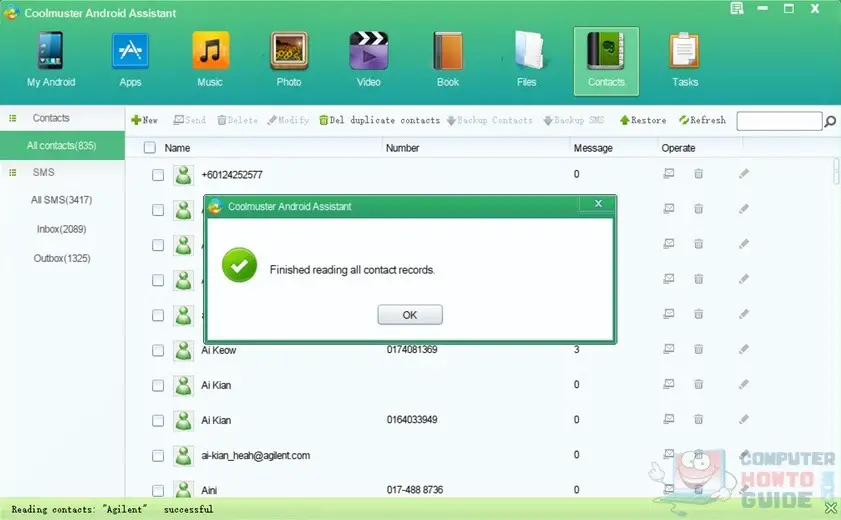This screenshot has height=520, width=841.
Task: Tick the select-all checkbox beside Name
Action: coord(150,147)
